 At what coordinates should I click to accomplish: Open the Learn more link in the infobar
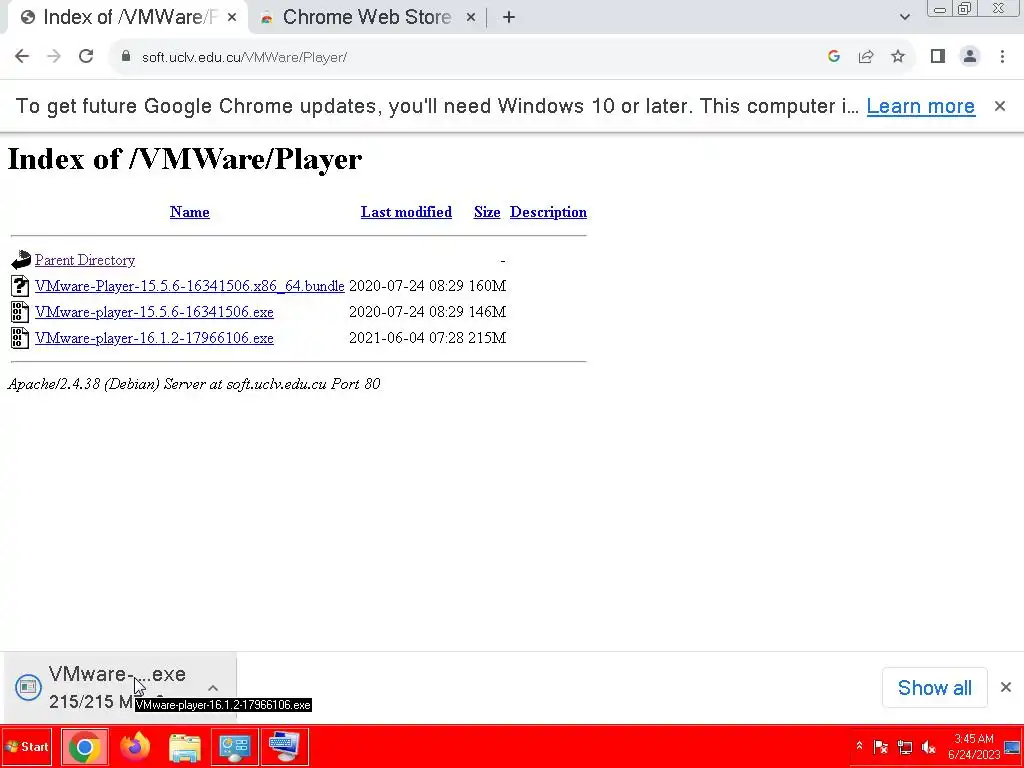pyautogui.click(x=920, y=106)
